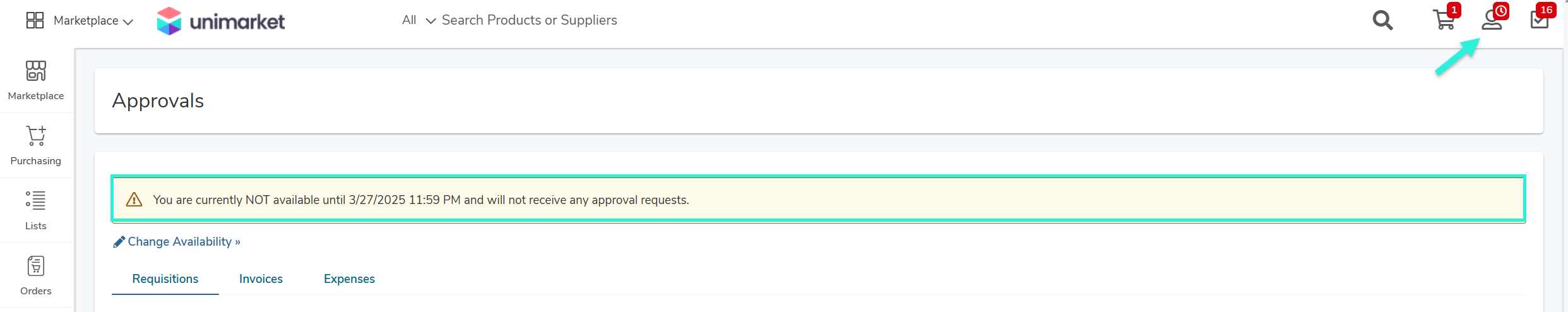Click the warning triangle in availability banner

point(134,200)
